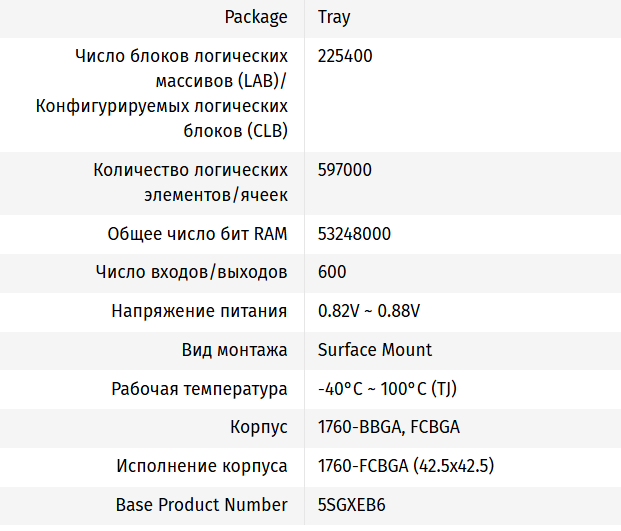Click the -40°C ~ 100°C (TJ) value
Screen dimensions: 621x531
point(387,389)
